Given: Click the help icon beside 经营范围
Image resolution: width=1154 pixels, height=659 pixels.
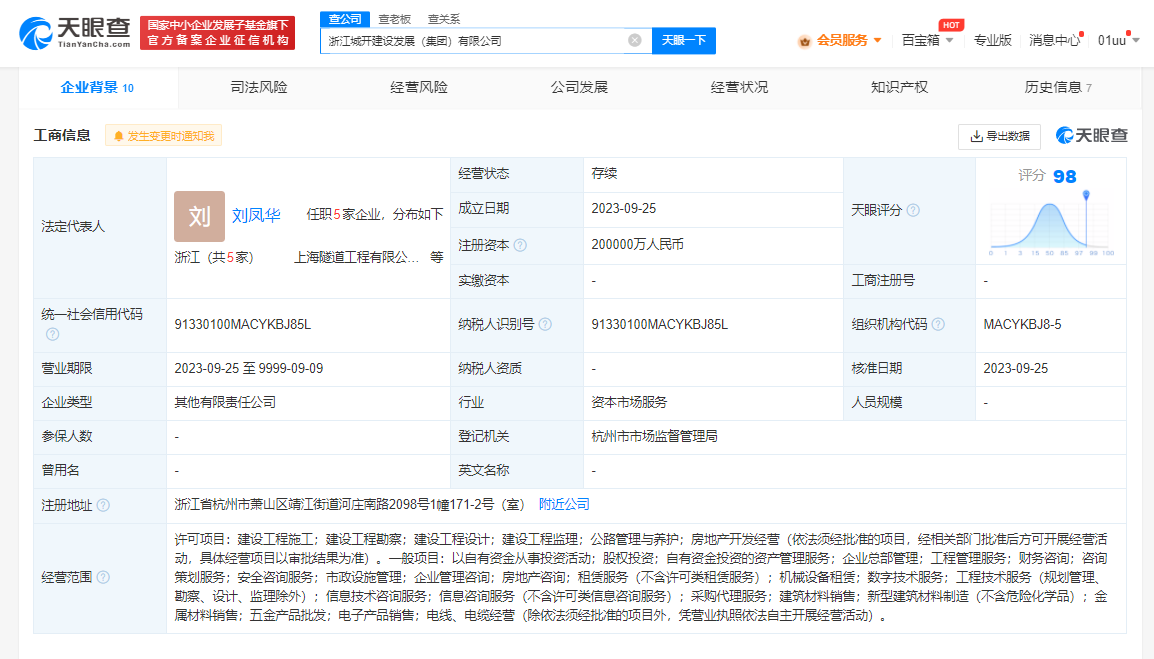Looking at the screenshot, I should click(x=103, y=577).
